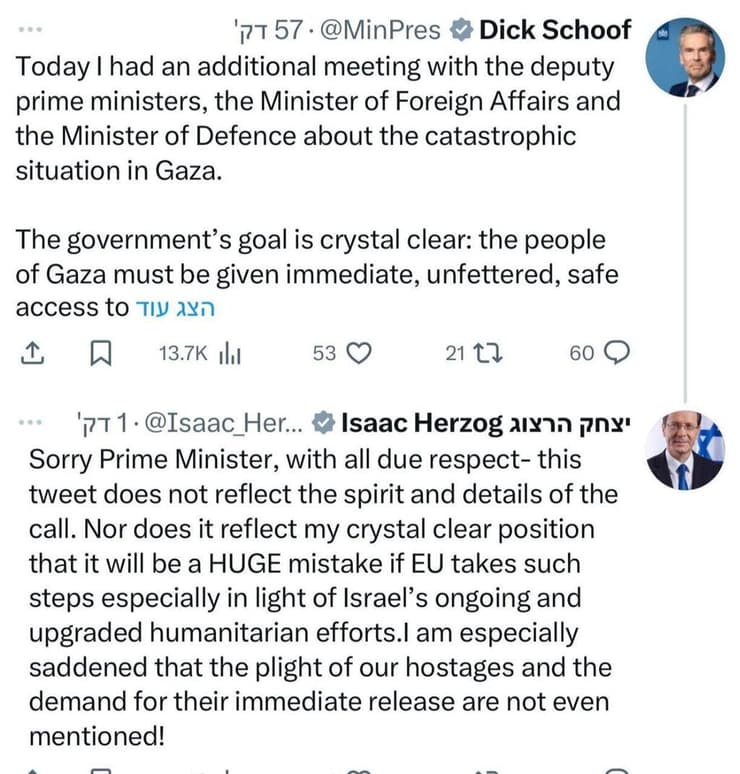Open more options on Dick Schoof's tweet
The height and width of the screenshot is (774, 740).
click(x=31, y=30)
